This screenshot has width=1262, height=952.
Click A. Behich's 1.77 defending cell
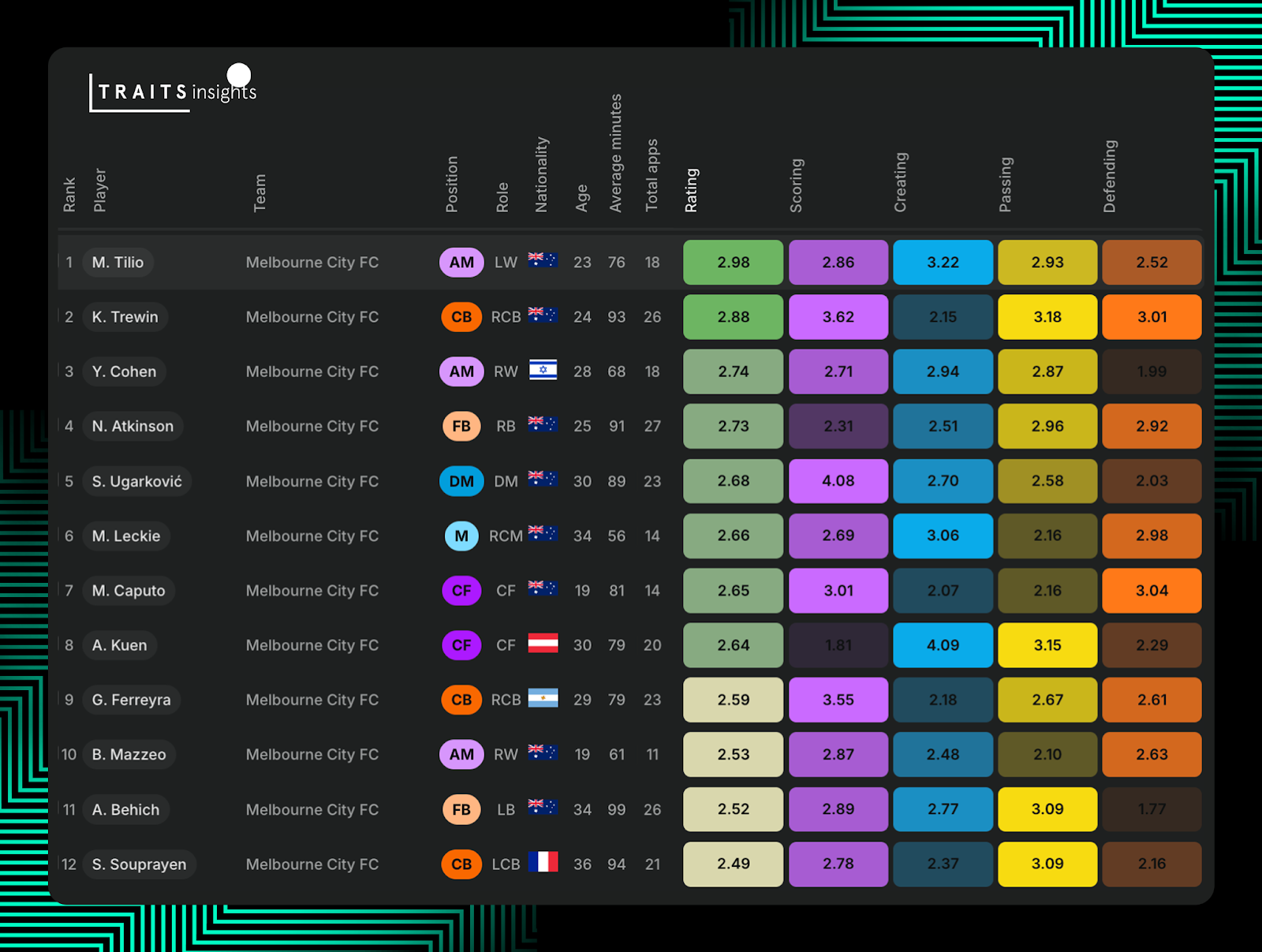point(1152,809)
